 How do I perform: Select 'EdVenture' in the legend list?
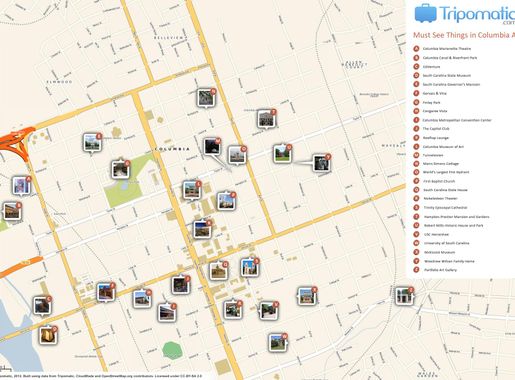pyautogui.click(x=431, y=67)
